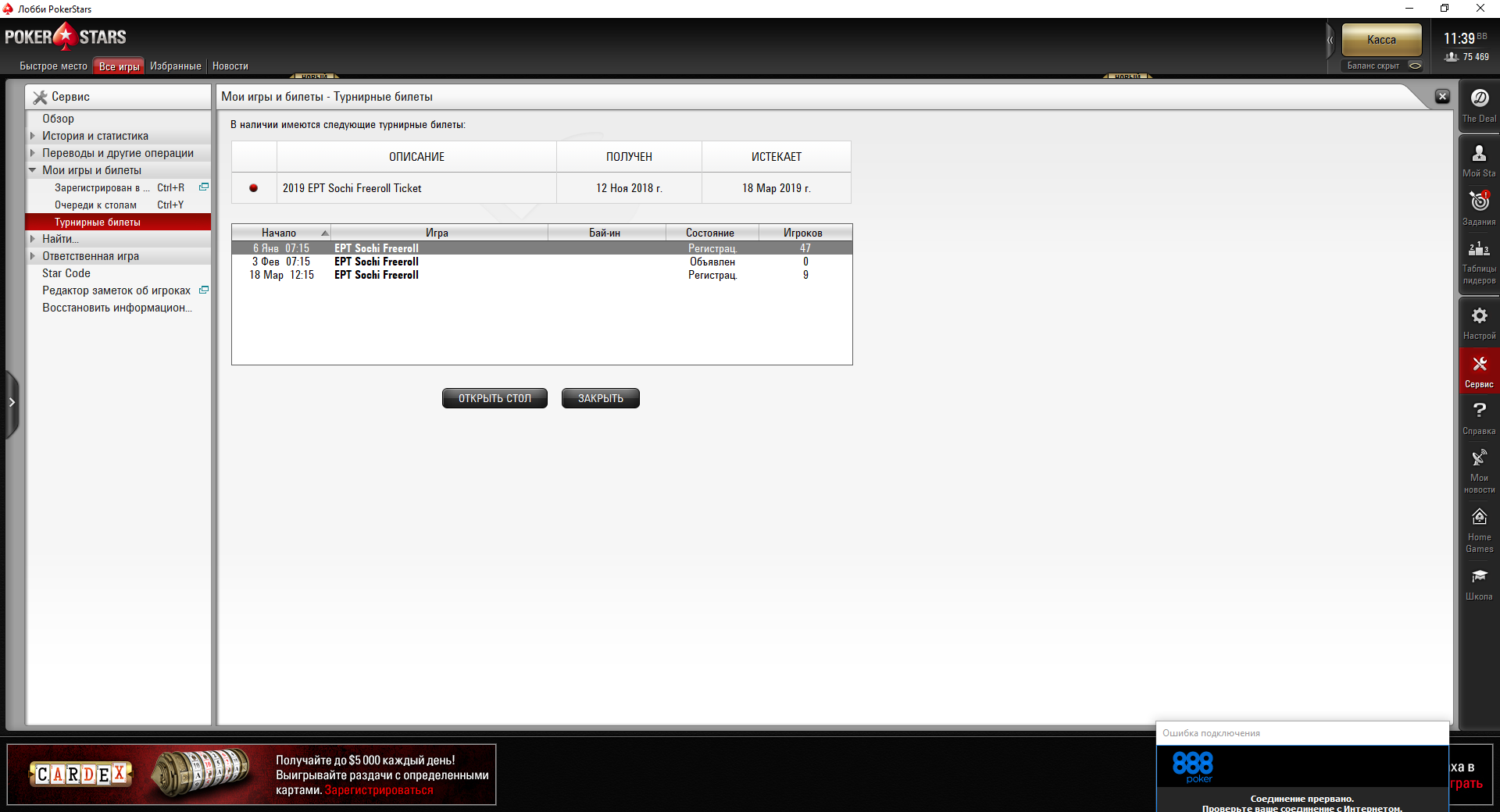Open Восстановить информацион... entry
The width and height of the screenshot is (1500, 812).
pos(118,308)
